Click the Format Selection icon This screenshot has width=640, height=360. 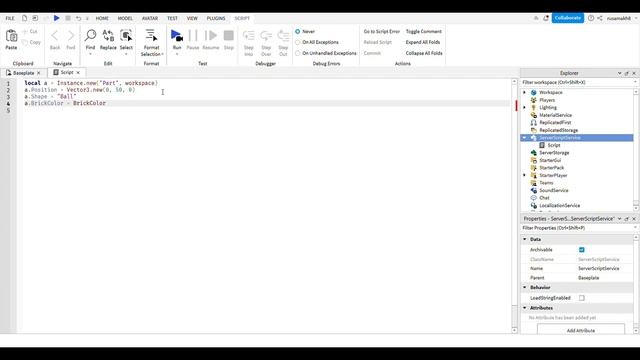point(151,36)
